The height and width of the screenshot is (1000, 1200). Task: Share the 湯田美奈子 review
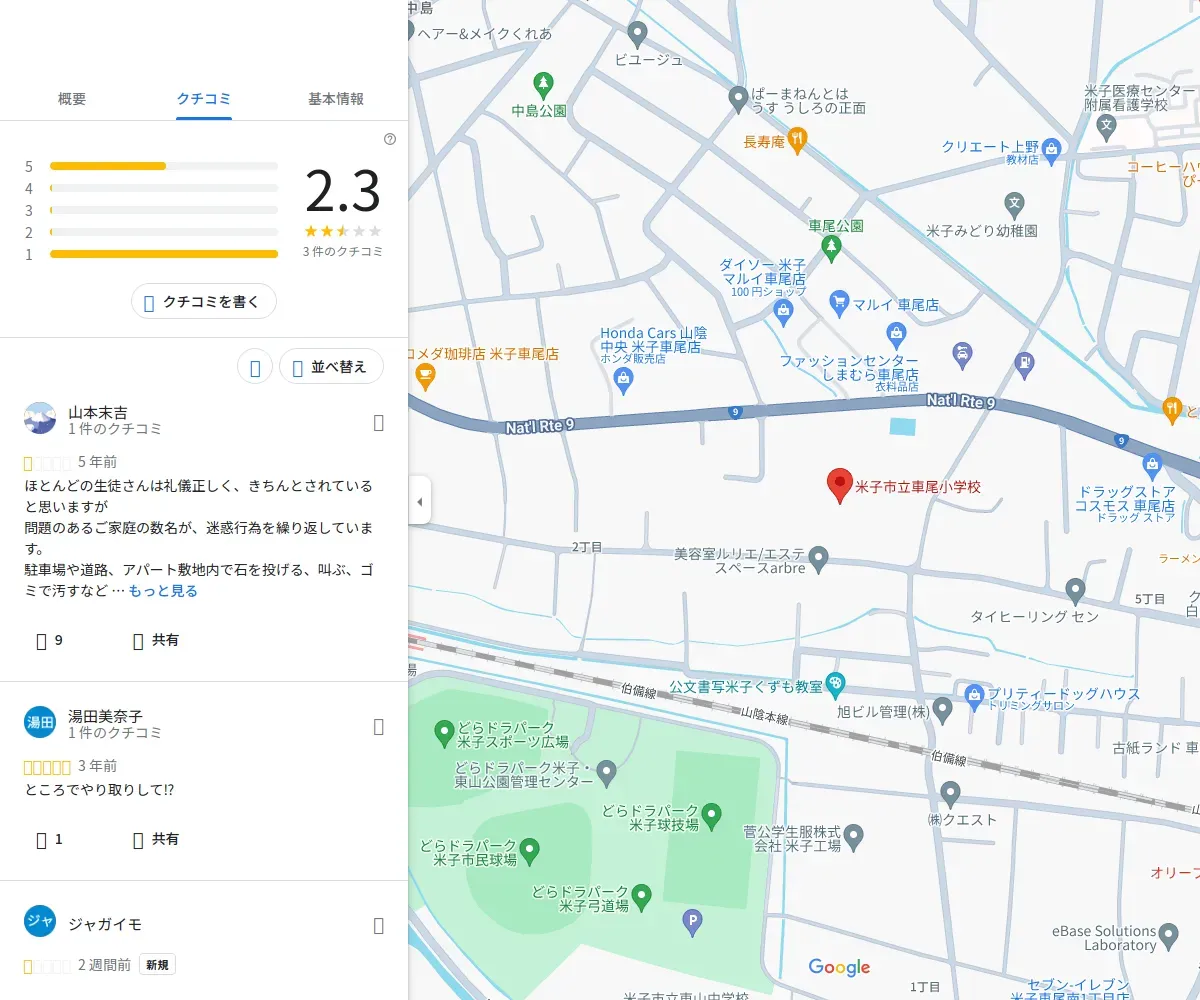click(156, 839)
